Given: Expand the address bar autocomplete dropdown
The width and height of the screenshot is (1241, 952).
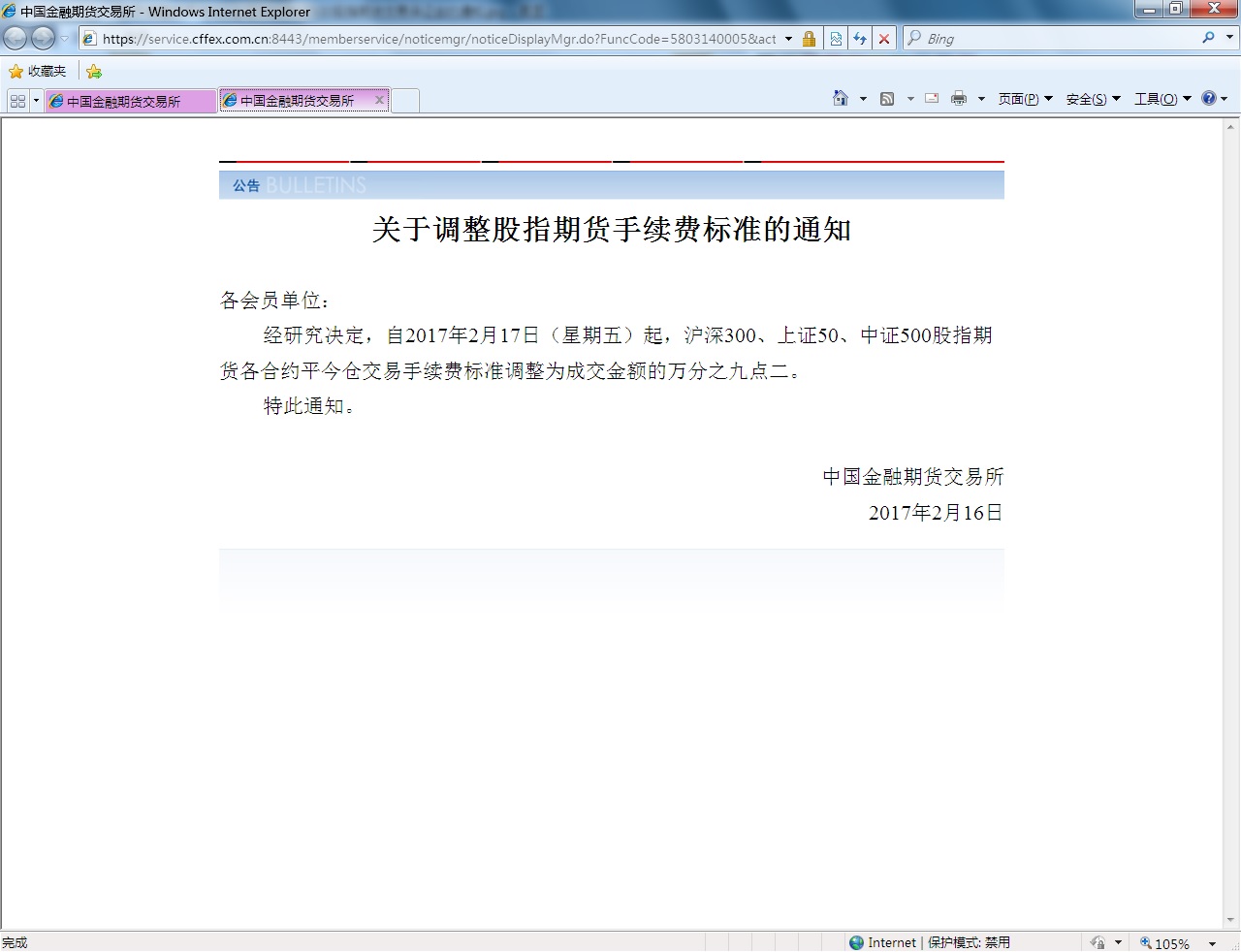Looking at the screenshot, I should (x=788, y=39).
